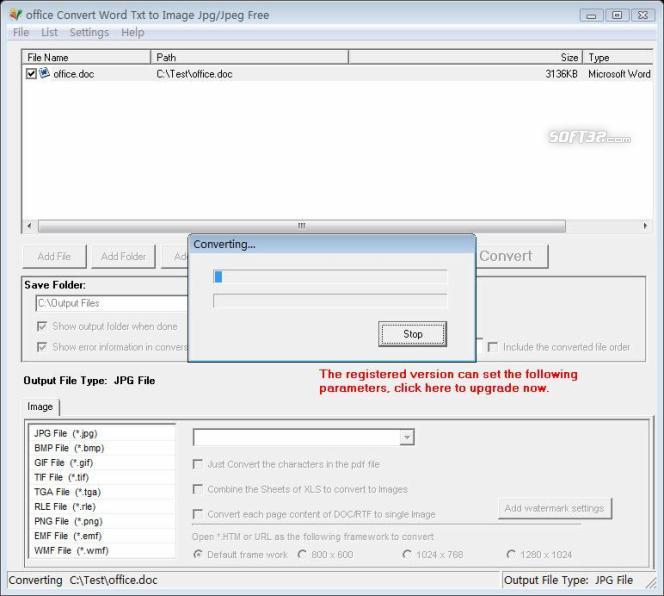Minimize the converter window
The width and height of the screenshot is (664, 596).
tap(591, 16)
